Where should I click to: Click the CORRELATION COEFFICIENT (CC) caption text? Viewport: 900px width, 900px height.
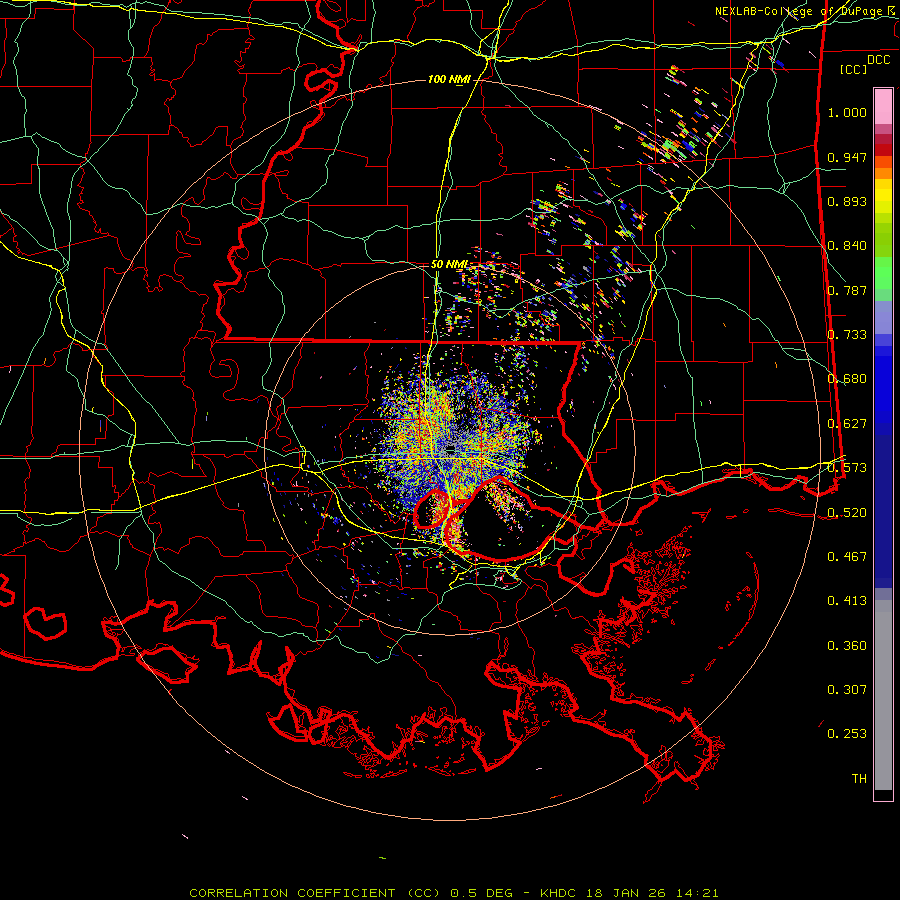coord(315,893)
